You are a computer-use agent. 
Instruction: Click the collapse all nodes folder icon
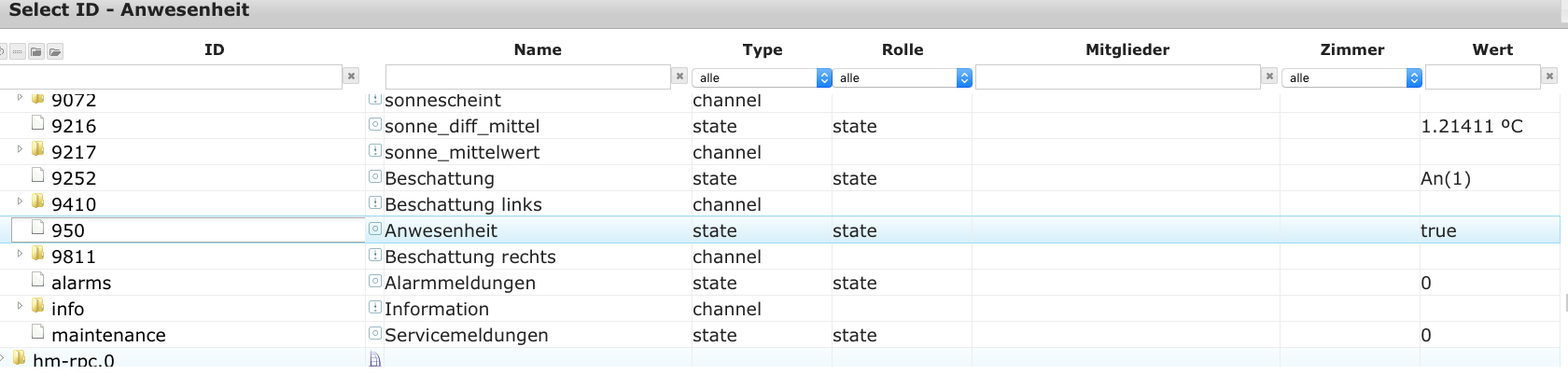[x=35, y=51]
